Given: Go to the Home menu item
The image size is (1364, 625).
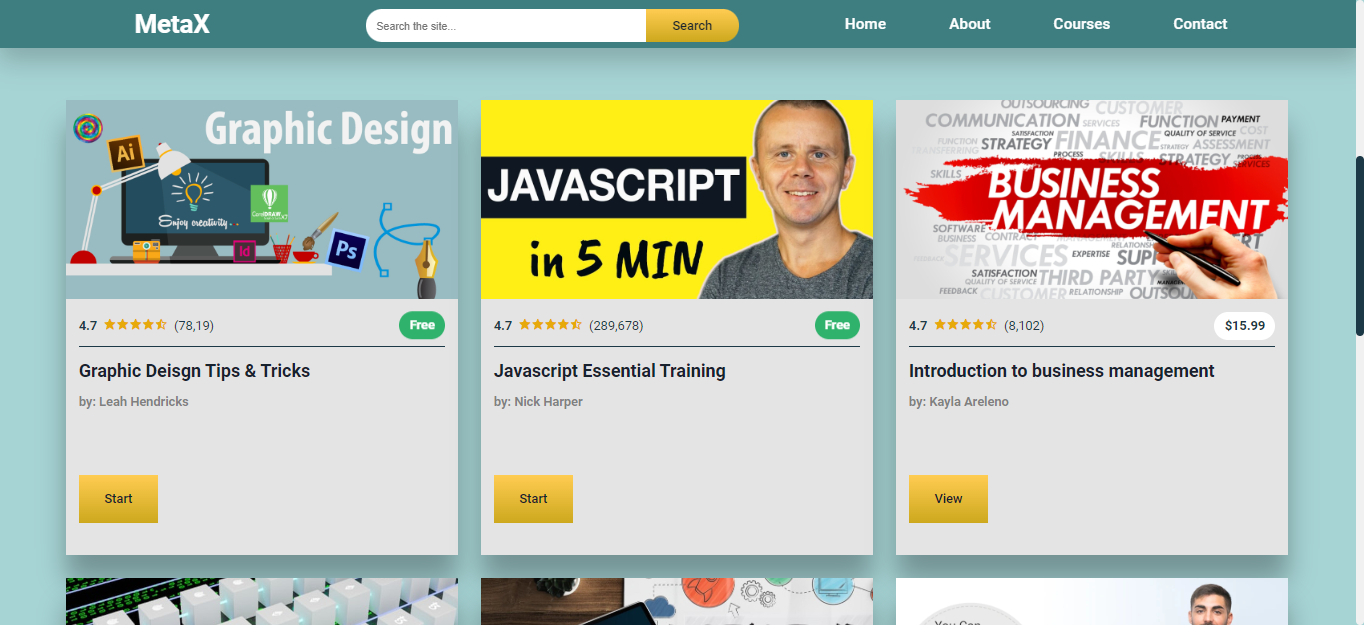Looking at the screenshot, I should (x=865, y=23).
